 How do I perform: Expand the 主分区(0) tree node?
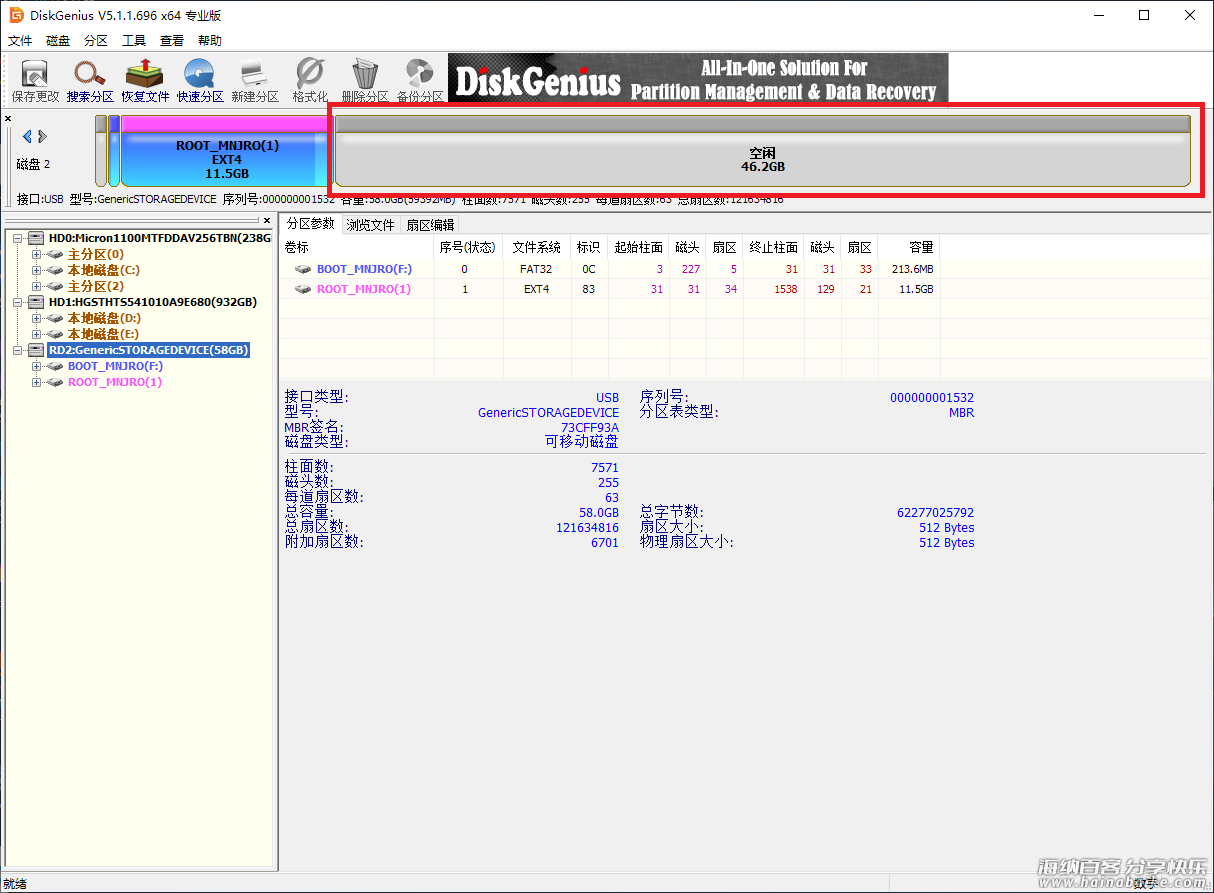(37, 254)
